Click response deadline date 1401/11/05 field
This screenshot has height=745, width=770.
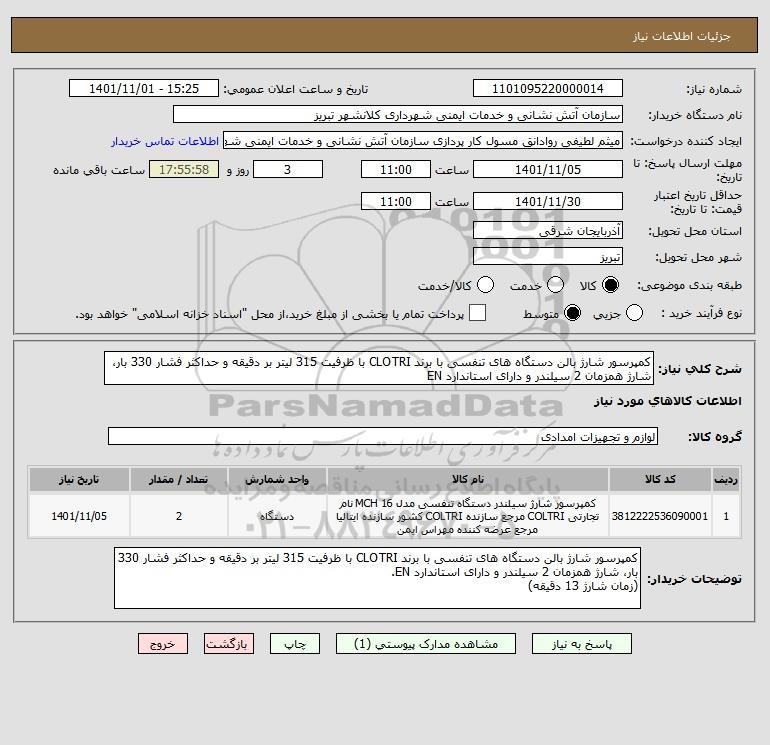point(548,169)
